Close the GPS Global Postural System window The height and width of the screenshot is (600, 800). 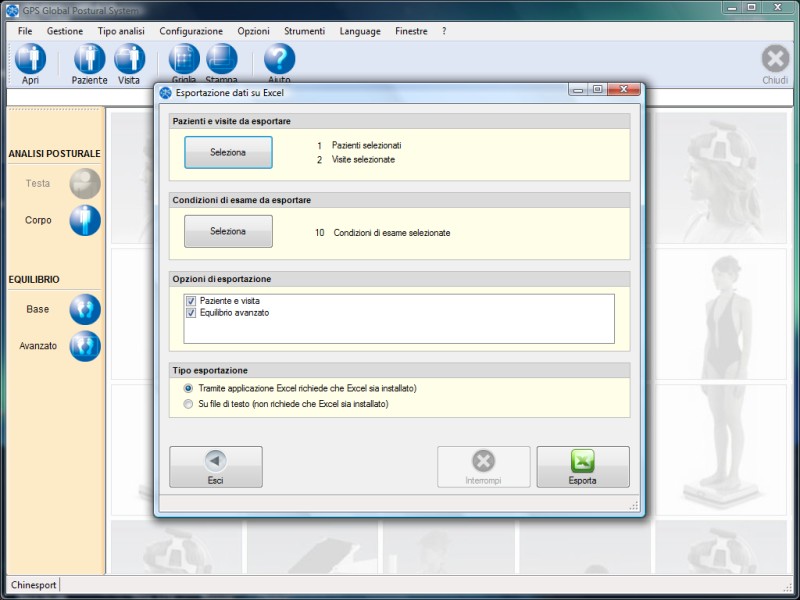tap(778, 7)
